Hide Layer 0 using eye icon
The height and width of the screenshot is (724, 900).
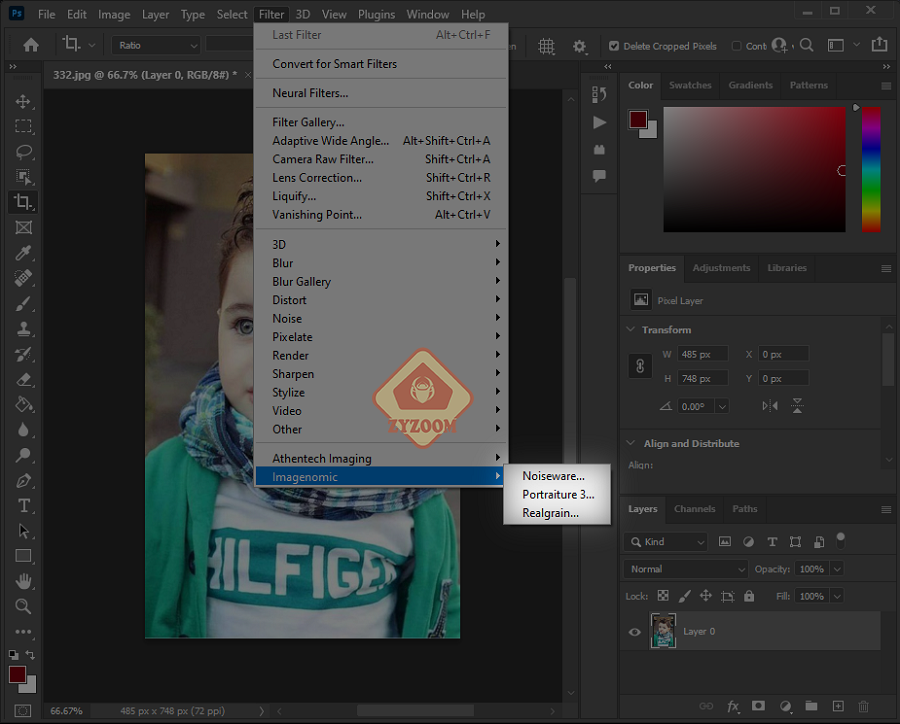[634, 632]
